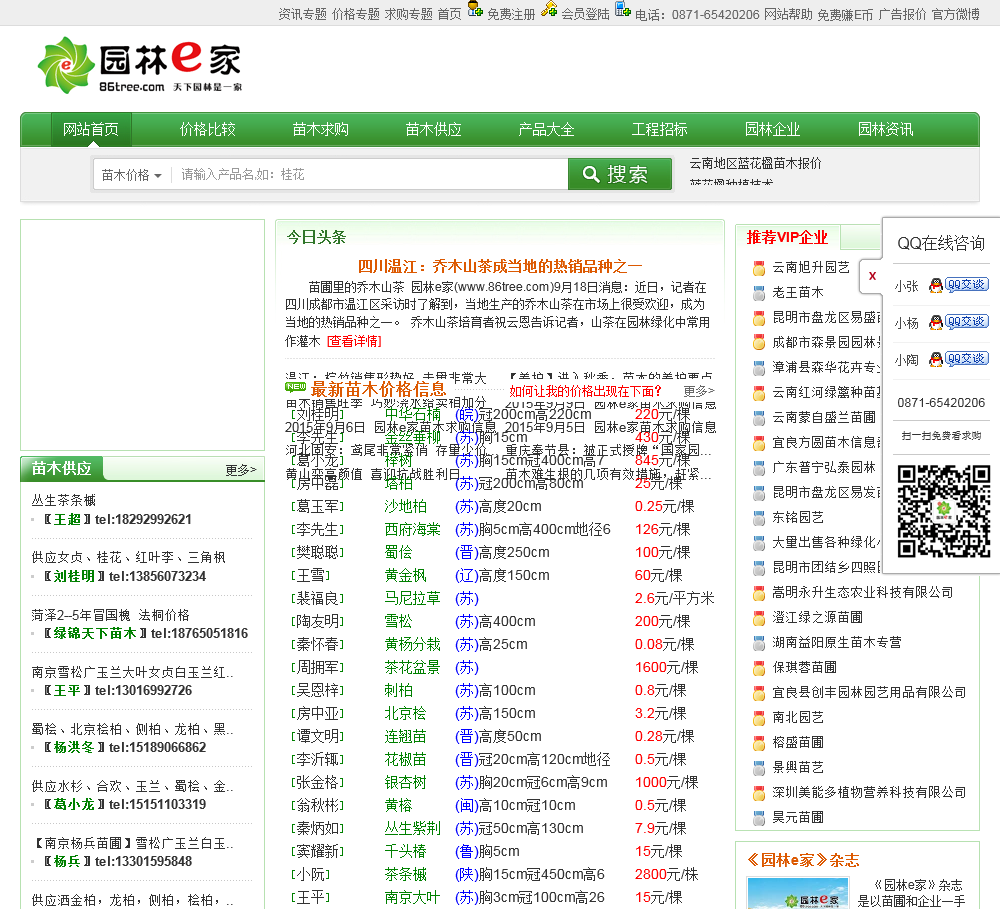Click 网站帮助 link in top bar
This screenshot has width=1000, height=909.
tap(788, 14)
